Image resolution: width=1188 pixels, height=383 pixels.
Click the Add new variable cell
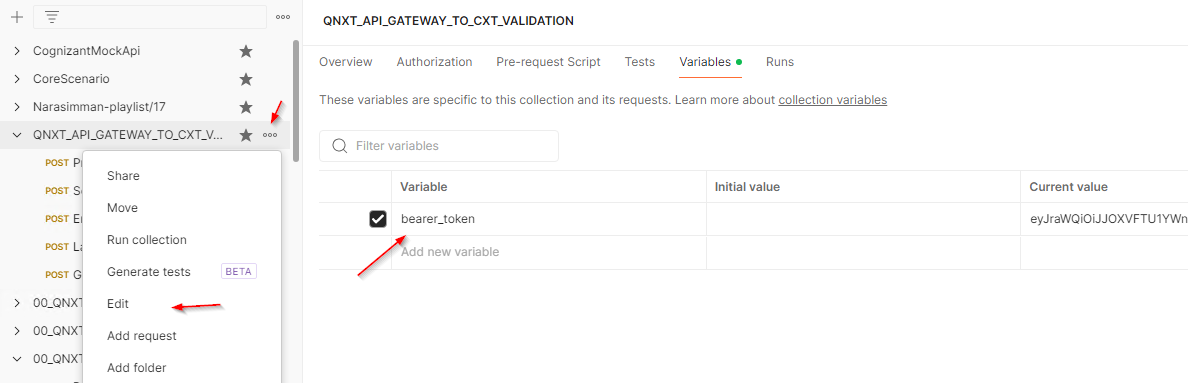click(549, 251)
